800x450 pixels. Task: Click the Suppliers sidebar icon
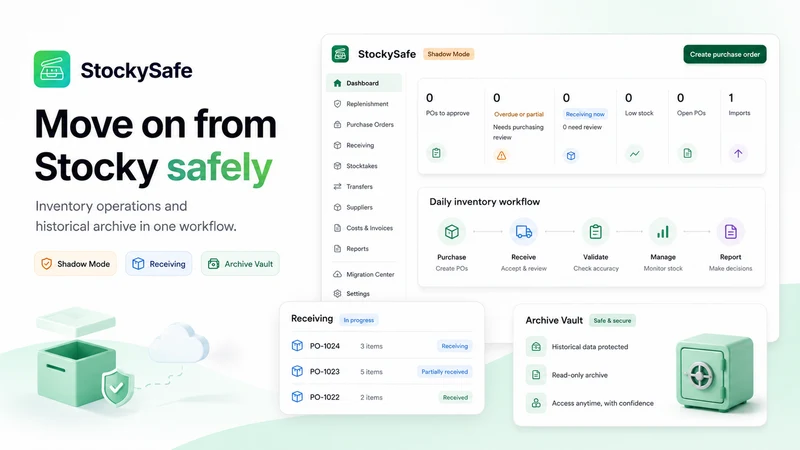click(337, 207)
